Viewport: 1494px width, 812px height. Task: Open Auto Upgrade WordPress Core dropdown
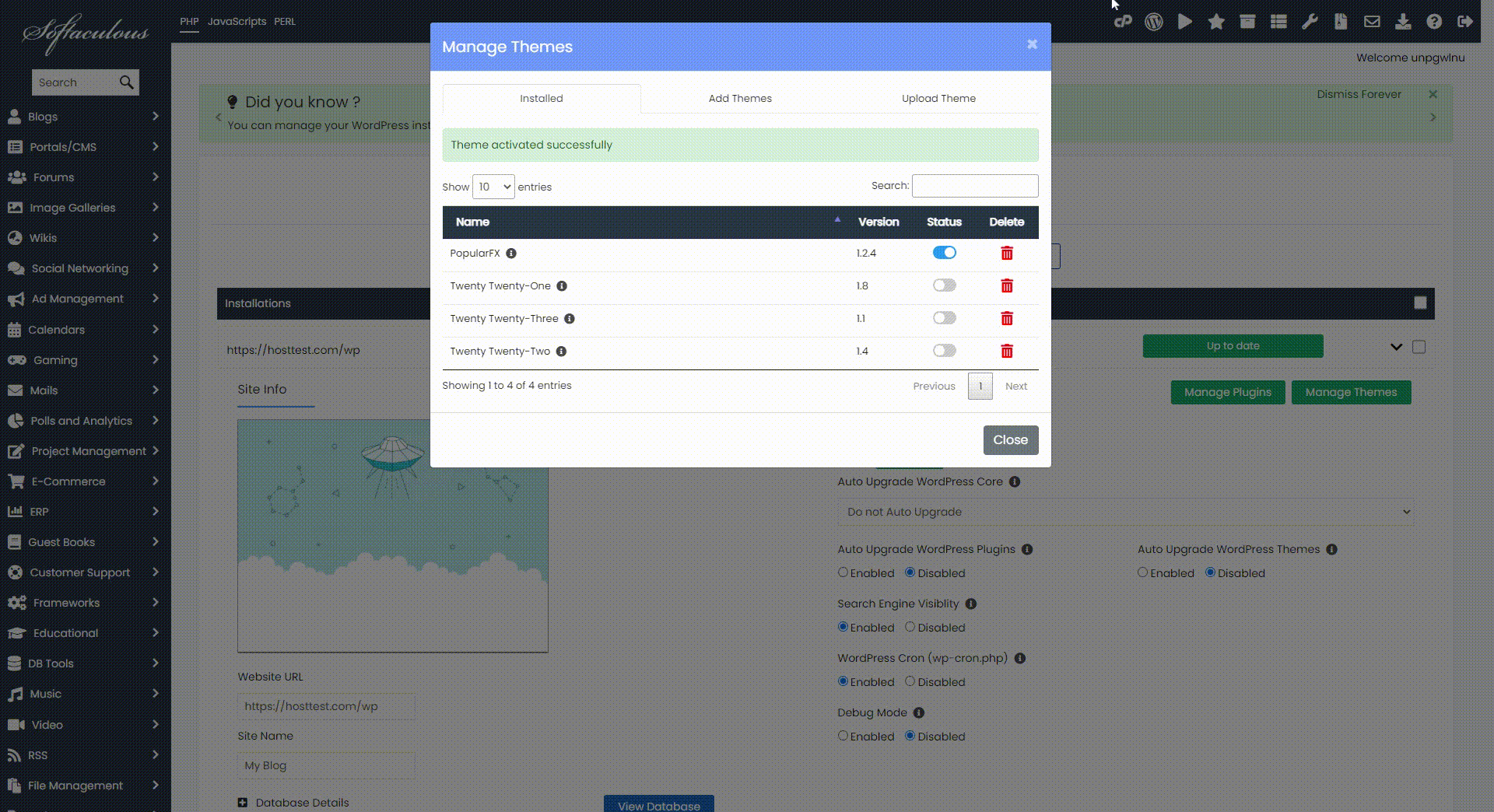pos(1126,512)
